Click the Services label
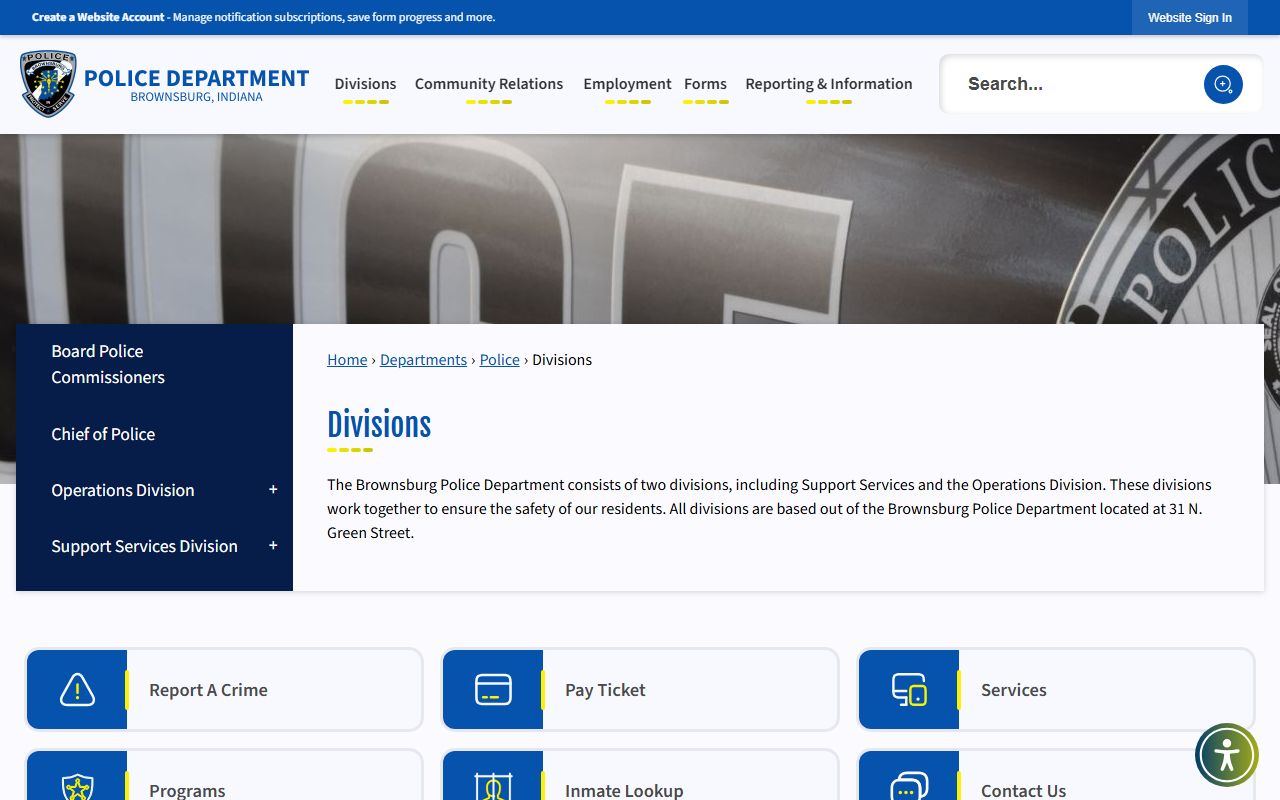The height and width of the screenshot is (800, 1280). coord(1013,690)
